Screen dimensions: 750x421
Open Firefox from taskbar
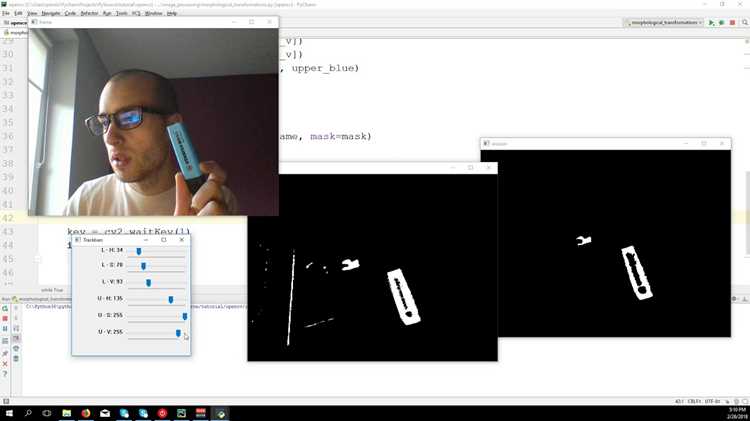pyautogui.click(x=86, y=413)
